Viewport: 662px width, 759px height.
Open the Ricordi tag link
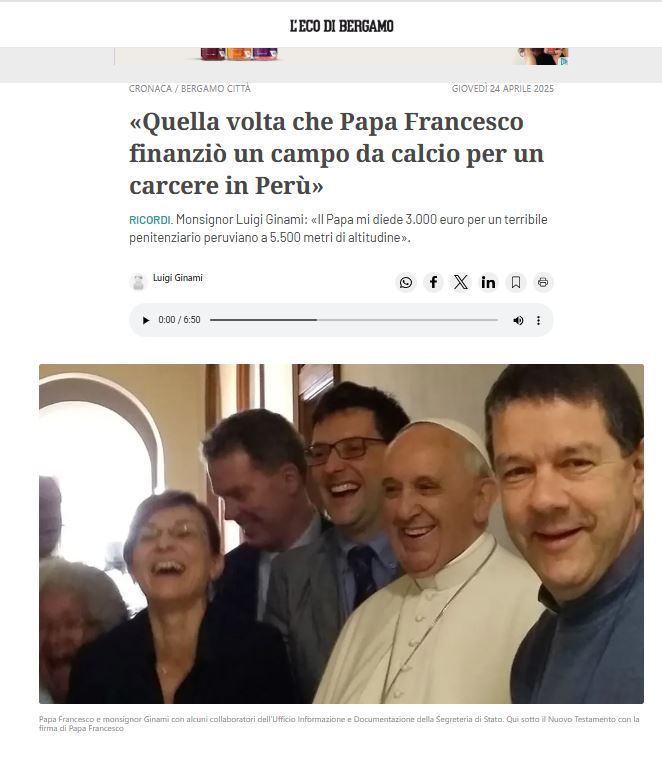(x=150, y=220)
